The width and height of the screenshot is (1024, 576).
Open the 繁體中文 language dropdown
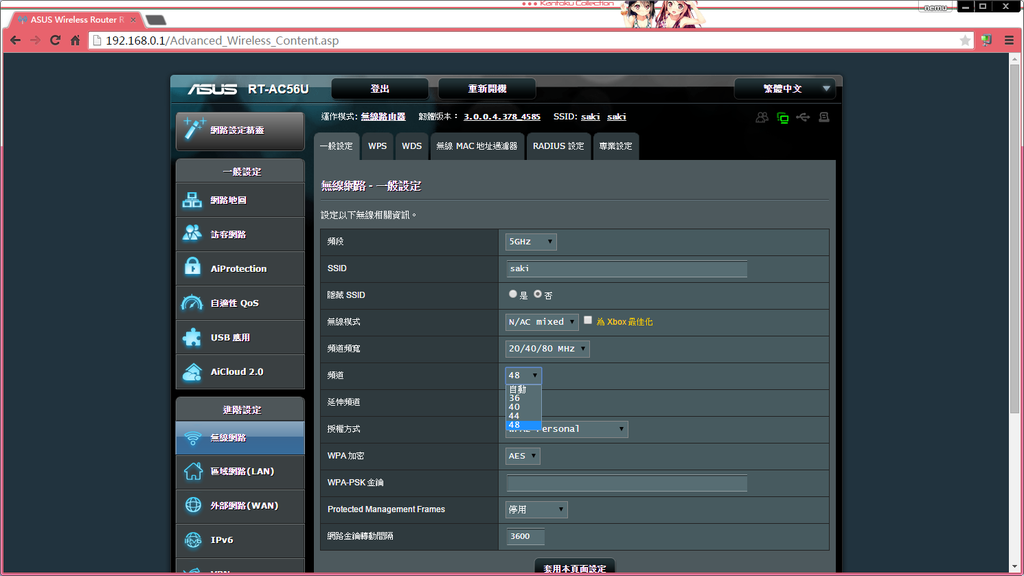point(784,89)
